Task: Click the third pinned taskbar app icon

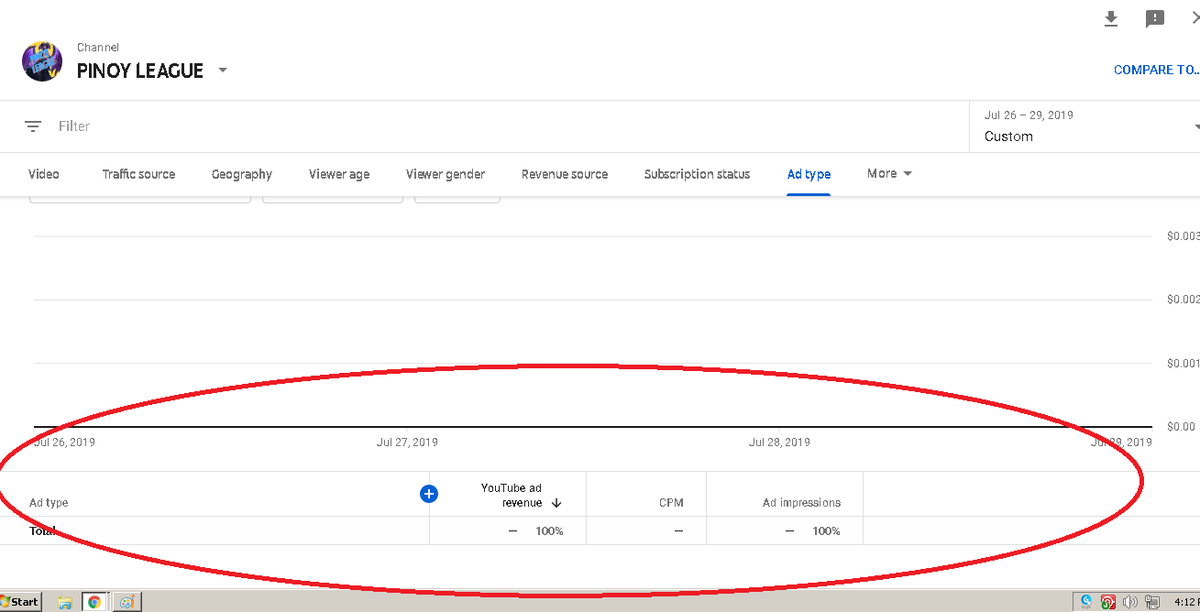Action: (x=127, y=602)
